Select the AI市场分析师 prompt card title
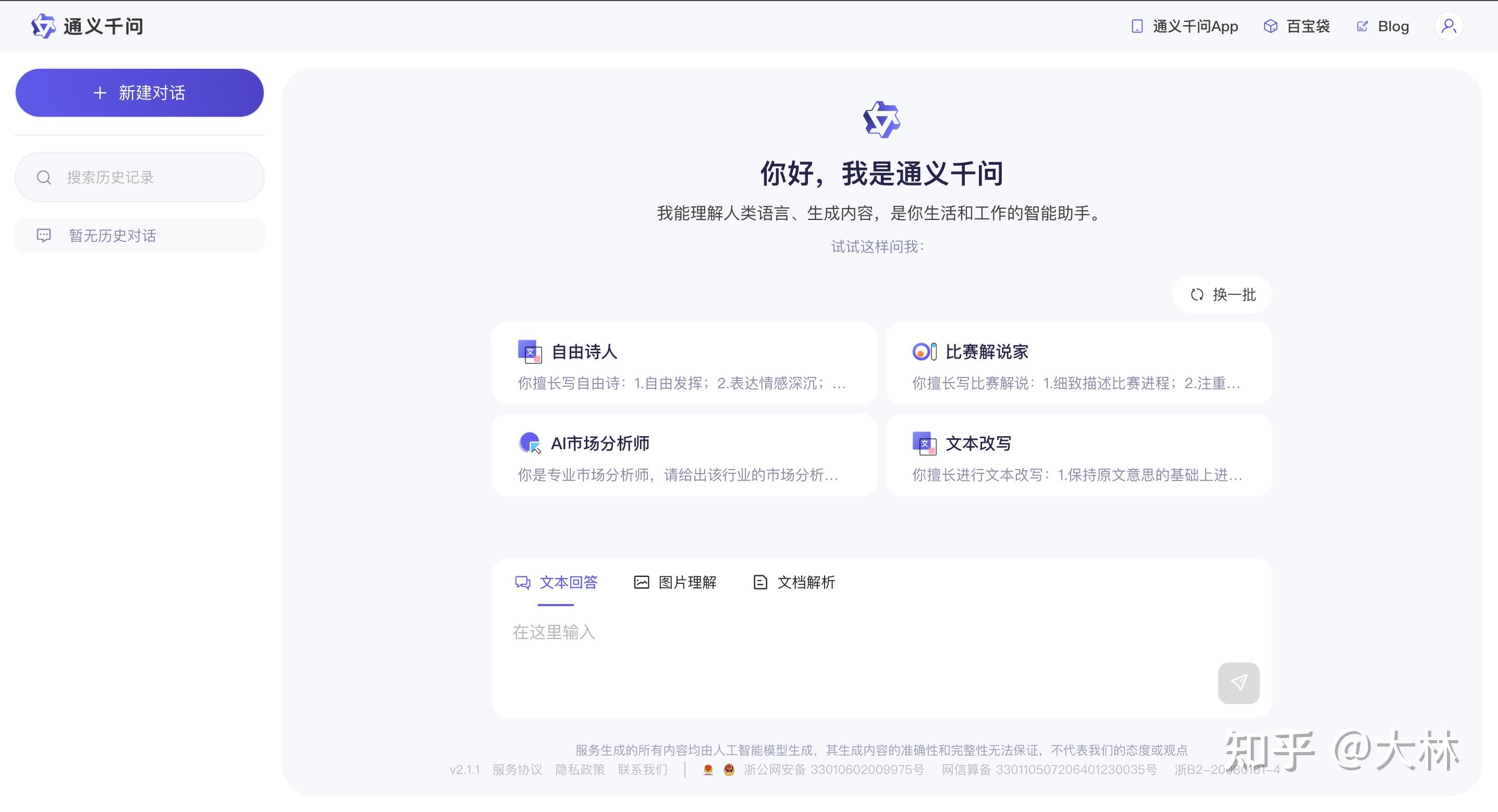1498x812 pixels. [600, 443]
